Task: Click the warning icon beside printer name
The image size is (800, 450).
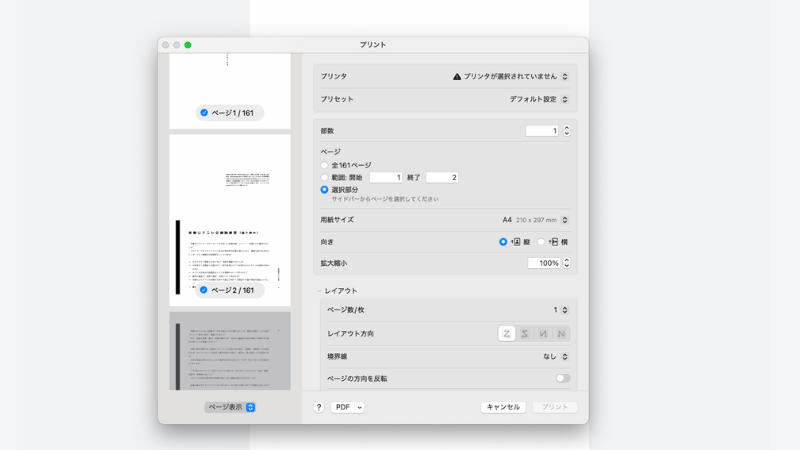Action: (x=457, y=77)
